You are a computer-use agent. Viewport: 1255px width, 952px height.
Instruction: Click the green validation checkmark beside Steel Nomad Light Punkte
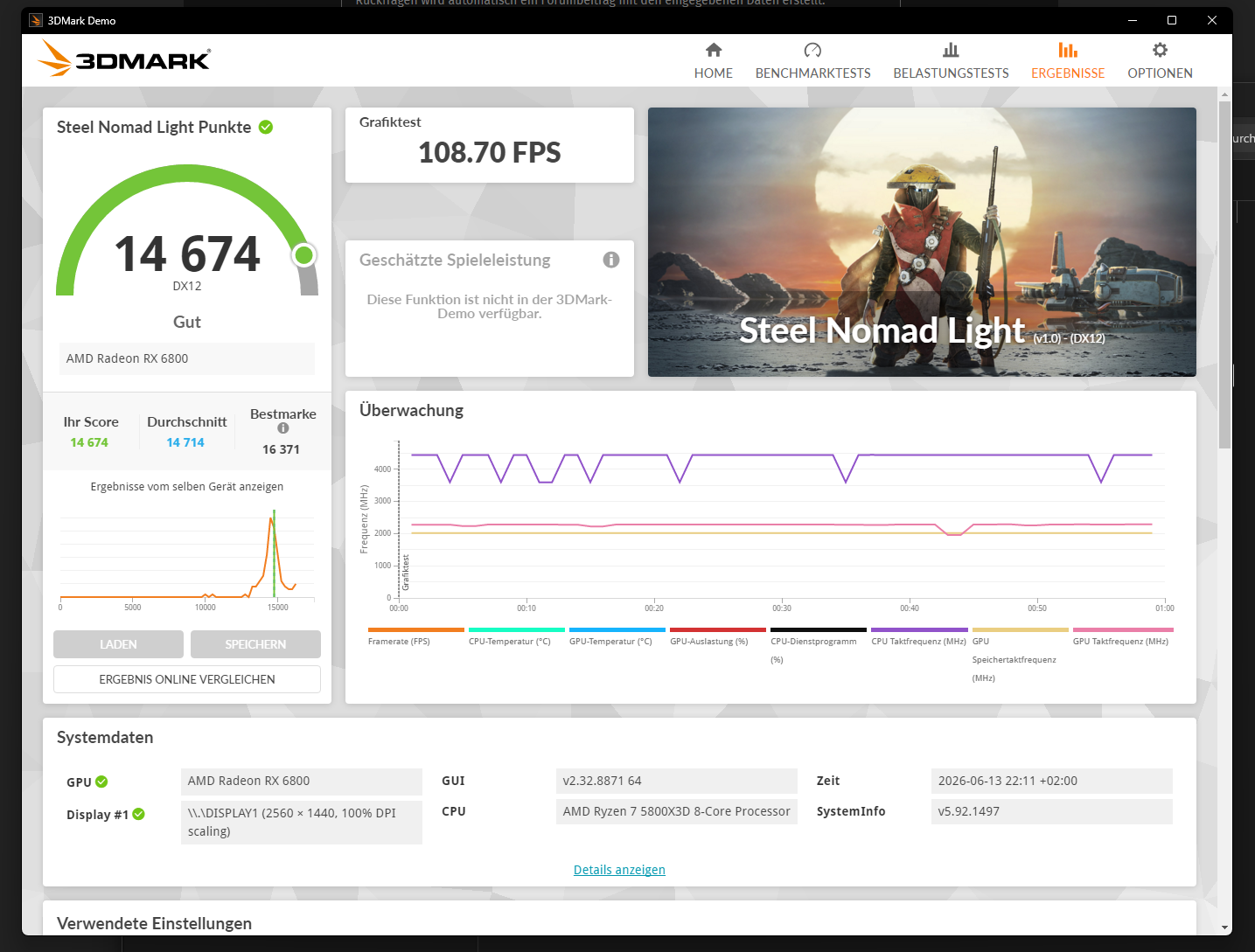click(x=266, y=128)
